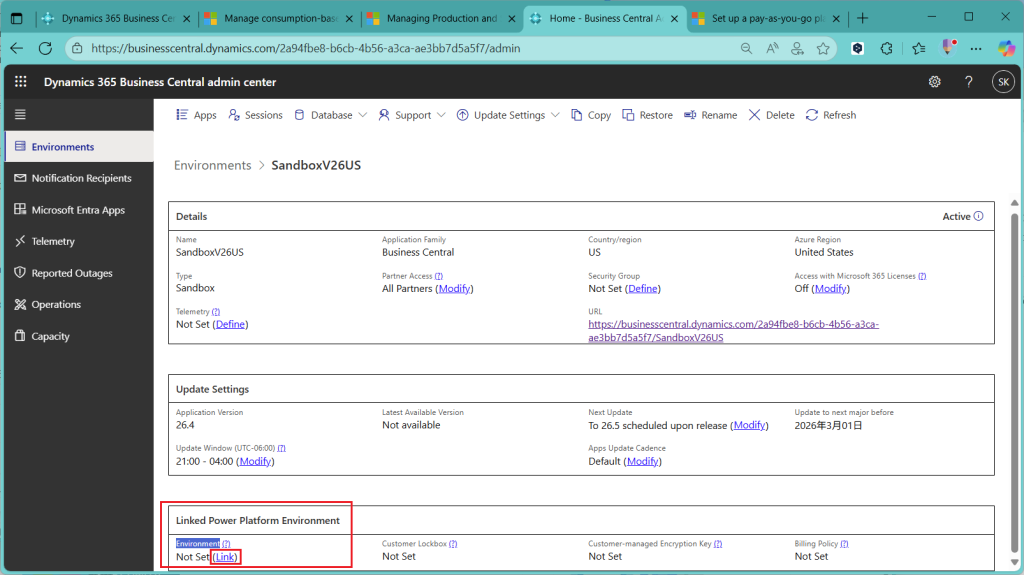
Task: Open the SK account avatar
Action: tap(1003, 82)
